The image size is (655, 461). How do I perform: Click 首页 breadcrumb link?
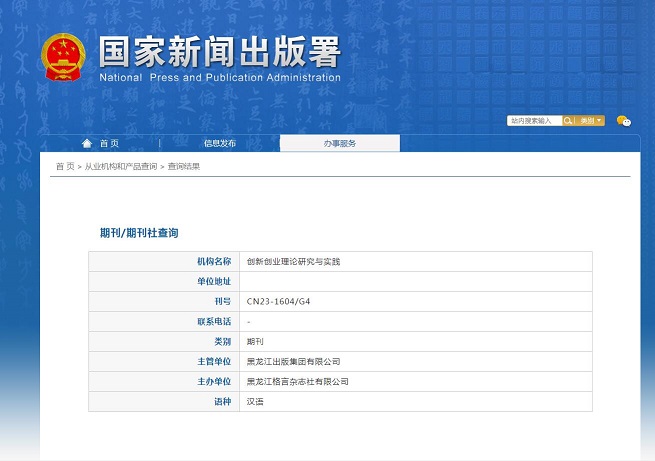64,166
